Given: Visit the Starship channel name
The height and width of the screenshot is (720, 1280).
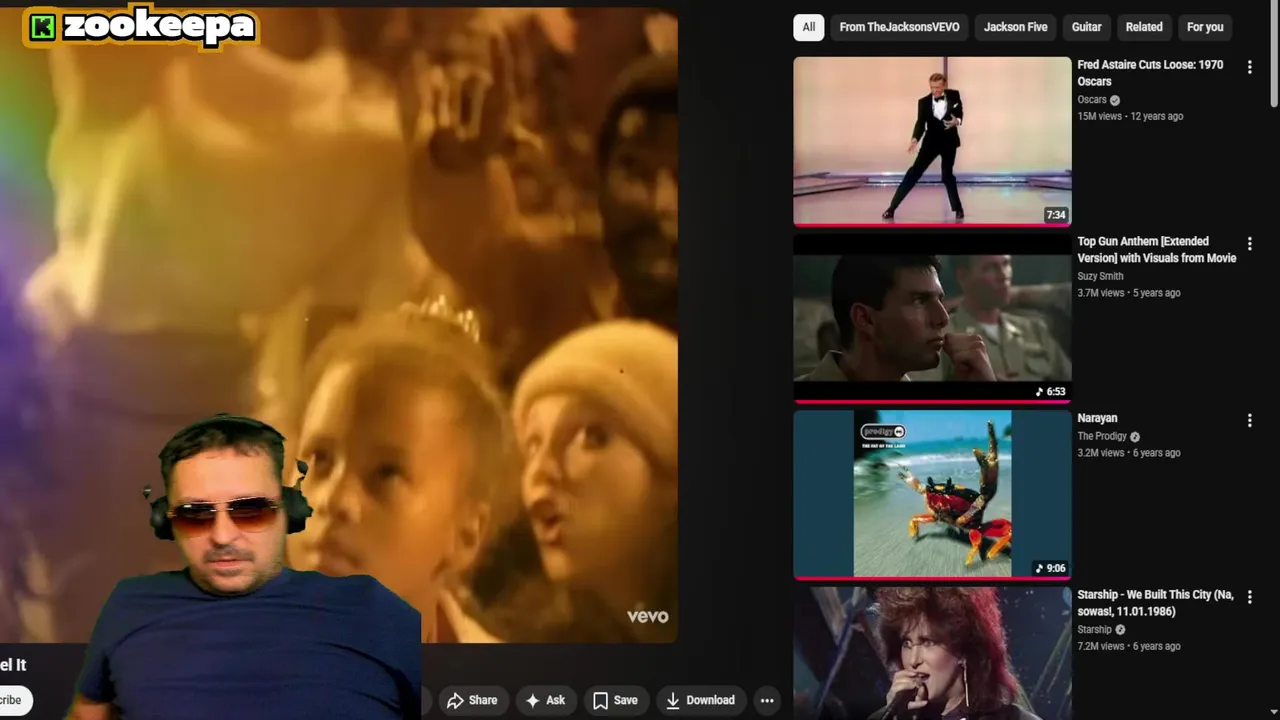Looking at the screenshot, I should (1094, 630).
